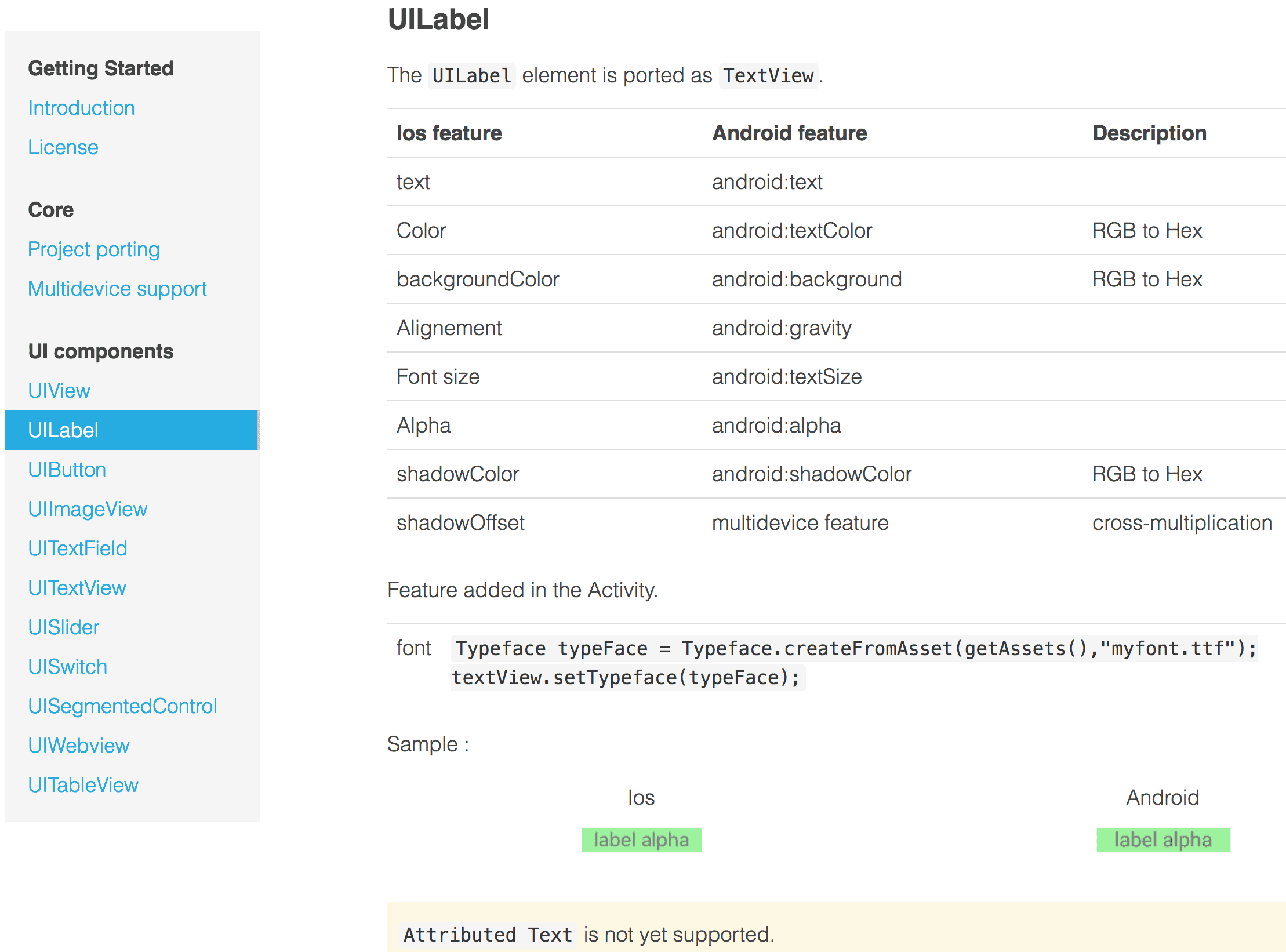Select UIView in the sidebar
Screen dimensions: 1286x952
tap(59, 391)
